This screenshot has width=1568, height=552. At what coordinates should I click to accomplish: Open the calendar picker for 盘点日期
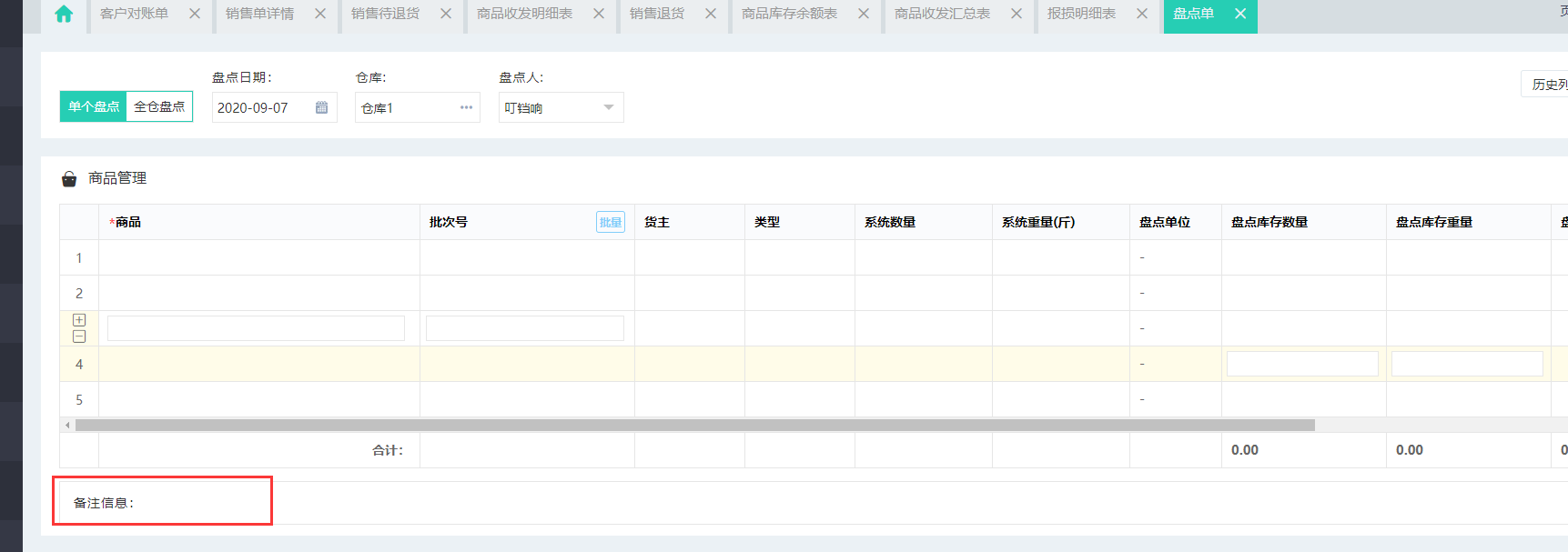321,107
